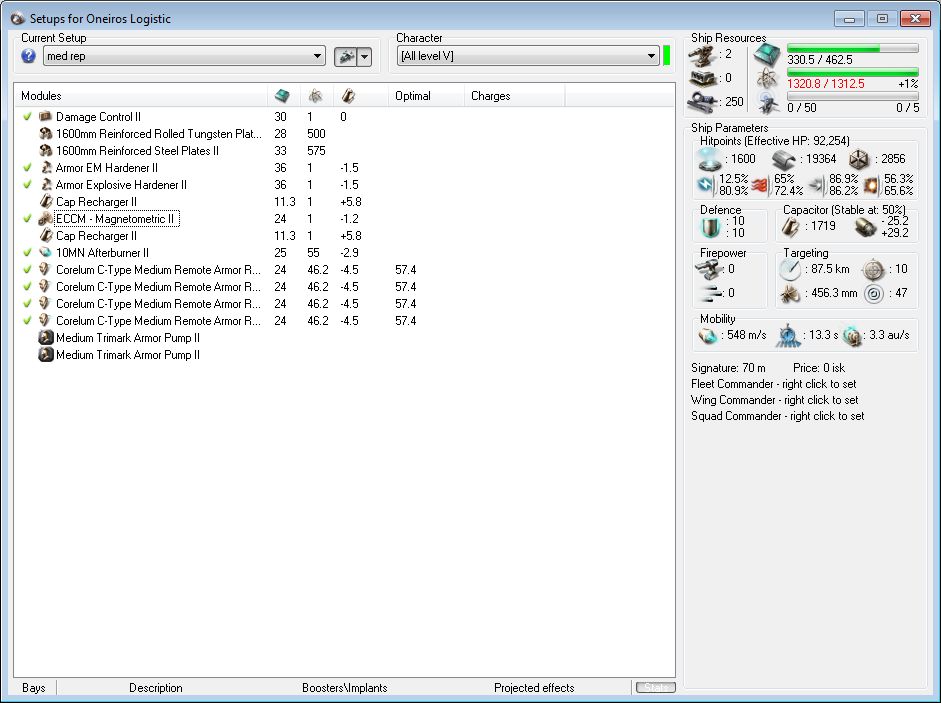The height and width of the screenshot is (703, 941).
Task: Open the Bays tab
Action: pos(34,688)
